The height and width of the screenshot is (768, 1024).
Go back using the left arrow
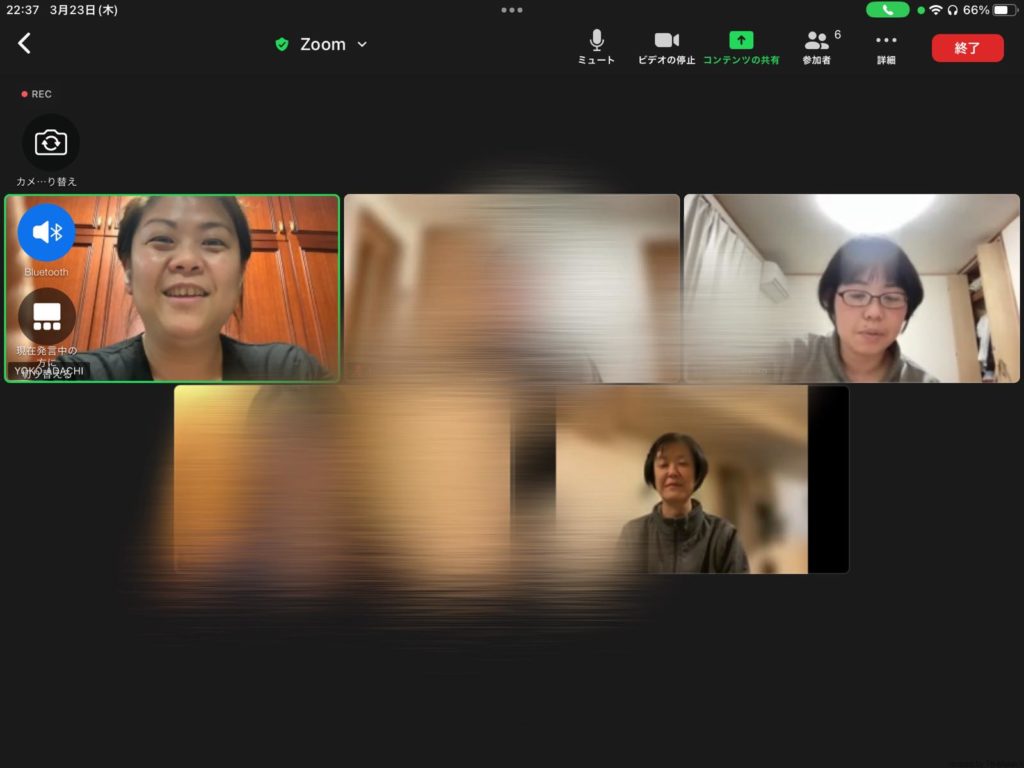(25, 44)
